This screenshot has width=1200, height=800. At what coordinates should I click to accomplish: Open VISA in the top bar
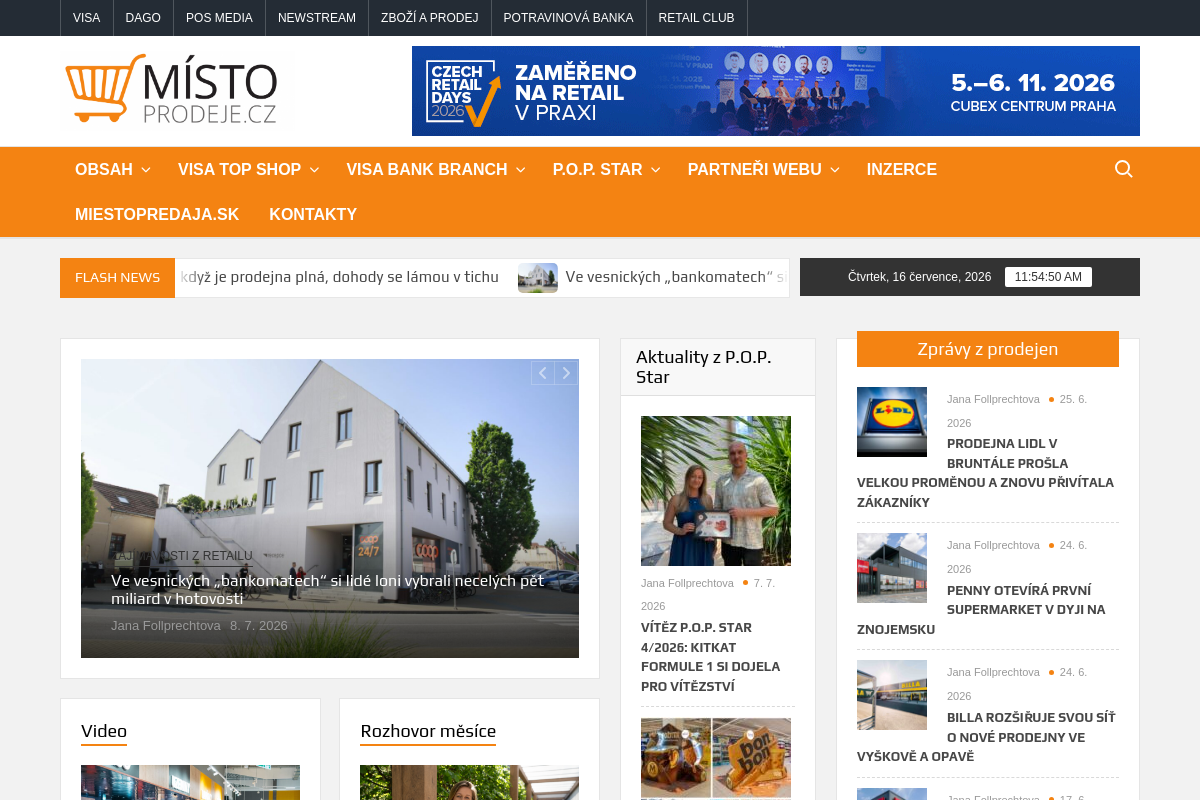click(87, 18)
